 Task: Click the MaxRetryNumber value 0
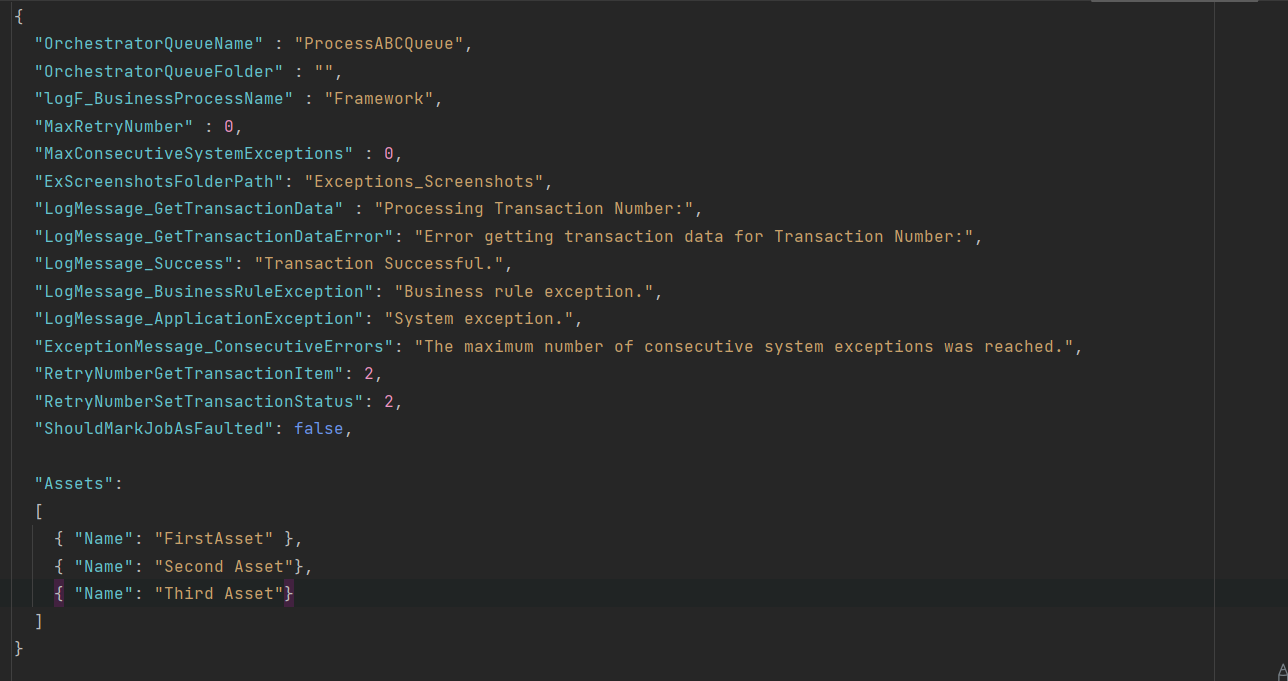point(228,125)
